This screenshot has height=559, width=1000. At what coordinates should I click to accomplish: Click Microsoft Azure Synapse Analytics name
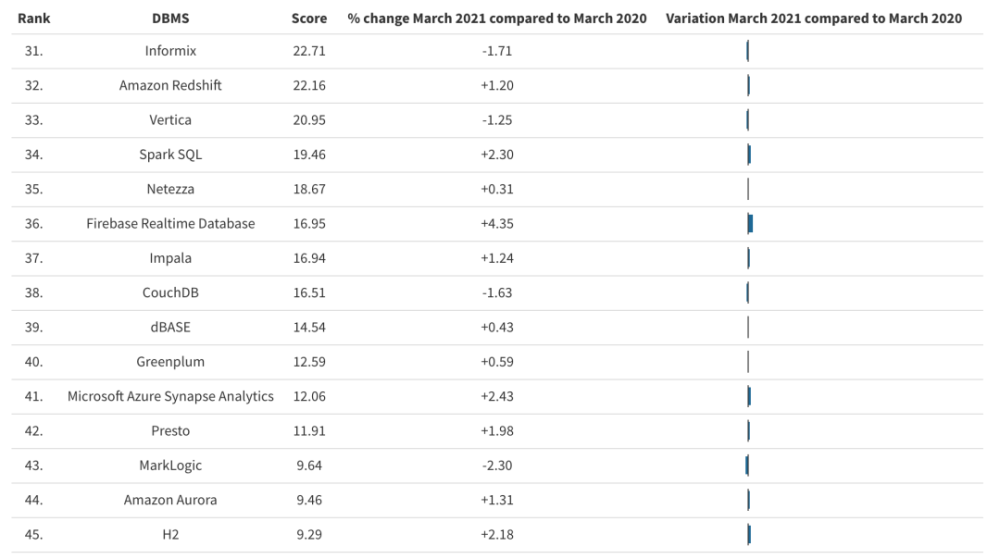coord(170,396)
